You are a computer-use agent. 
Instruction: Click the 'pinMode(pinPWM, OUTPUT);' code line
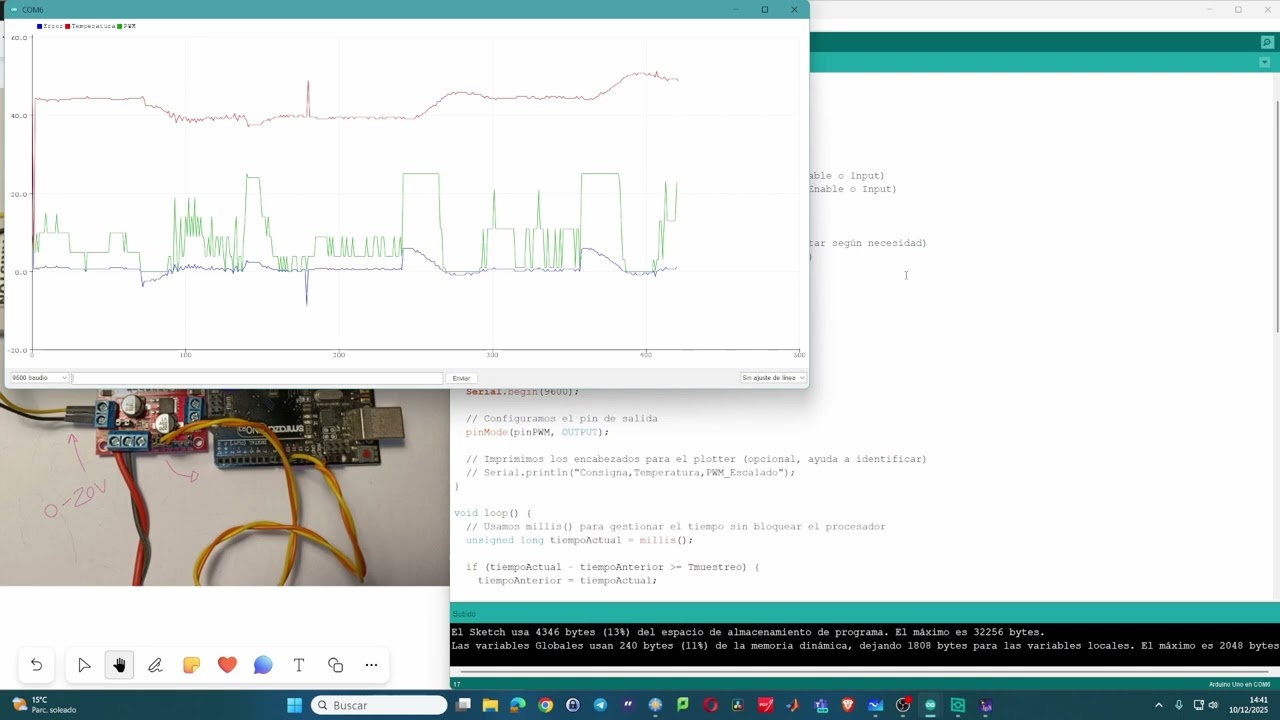pos(536,432)
